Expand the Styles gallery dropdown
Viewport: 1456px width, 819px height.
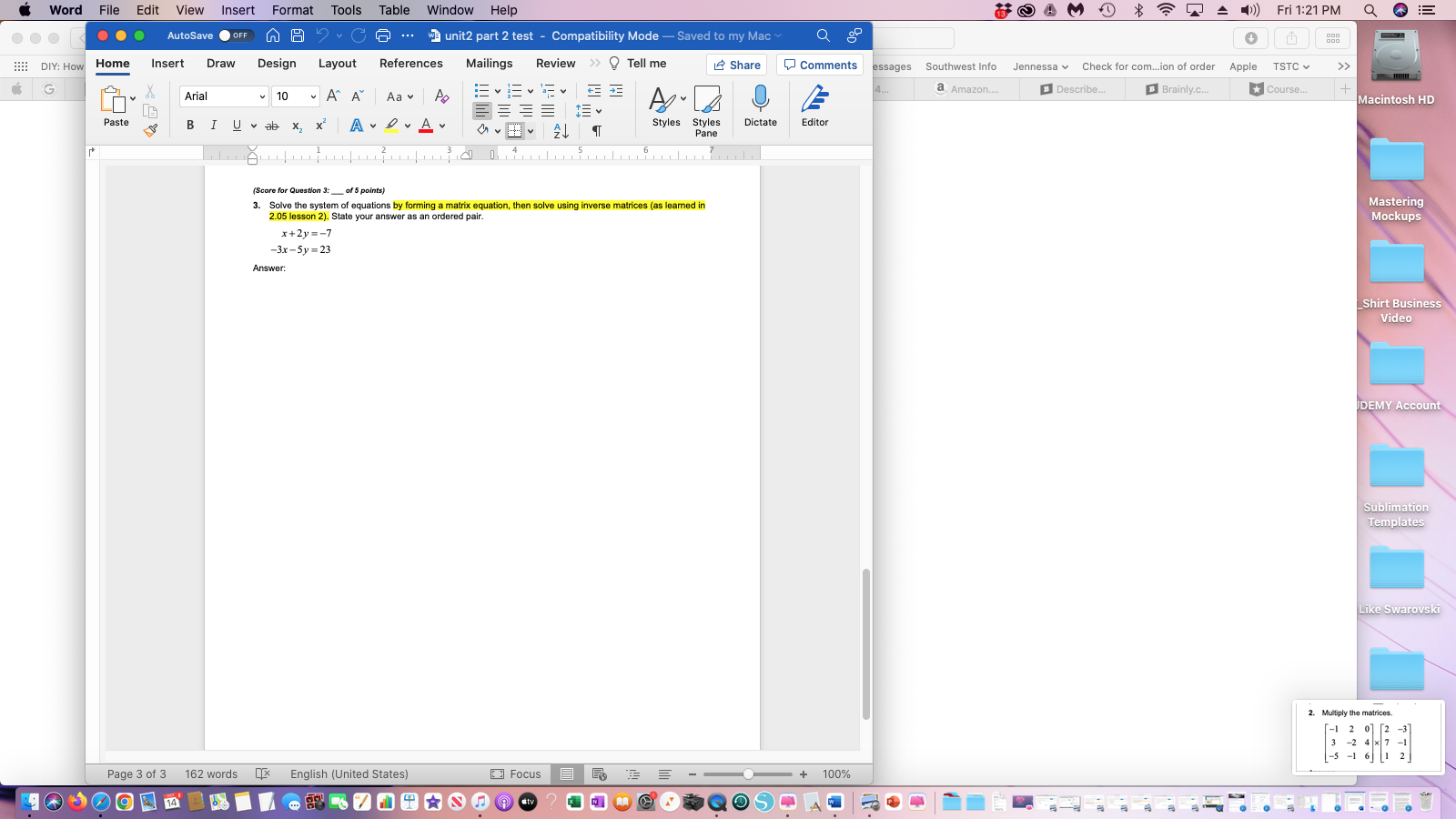point(683,98)
